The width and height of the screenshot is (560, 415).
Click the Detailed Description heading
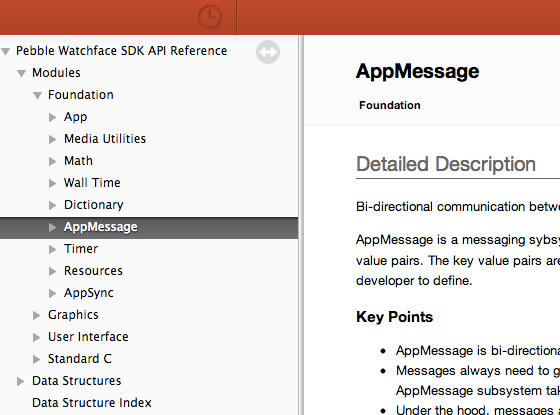point(446,164)
